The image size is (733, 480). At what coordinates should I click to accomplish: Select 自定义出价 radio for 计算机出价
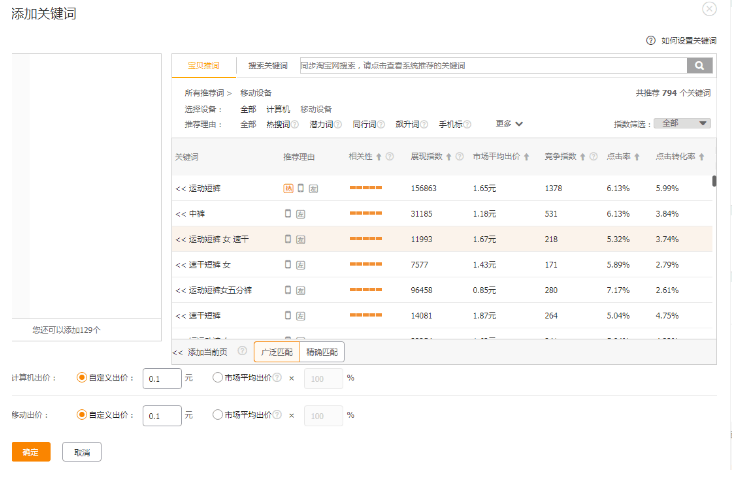pos(82,378)
